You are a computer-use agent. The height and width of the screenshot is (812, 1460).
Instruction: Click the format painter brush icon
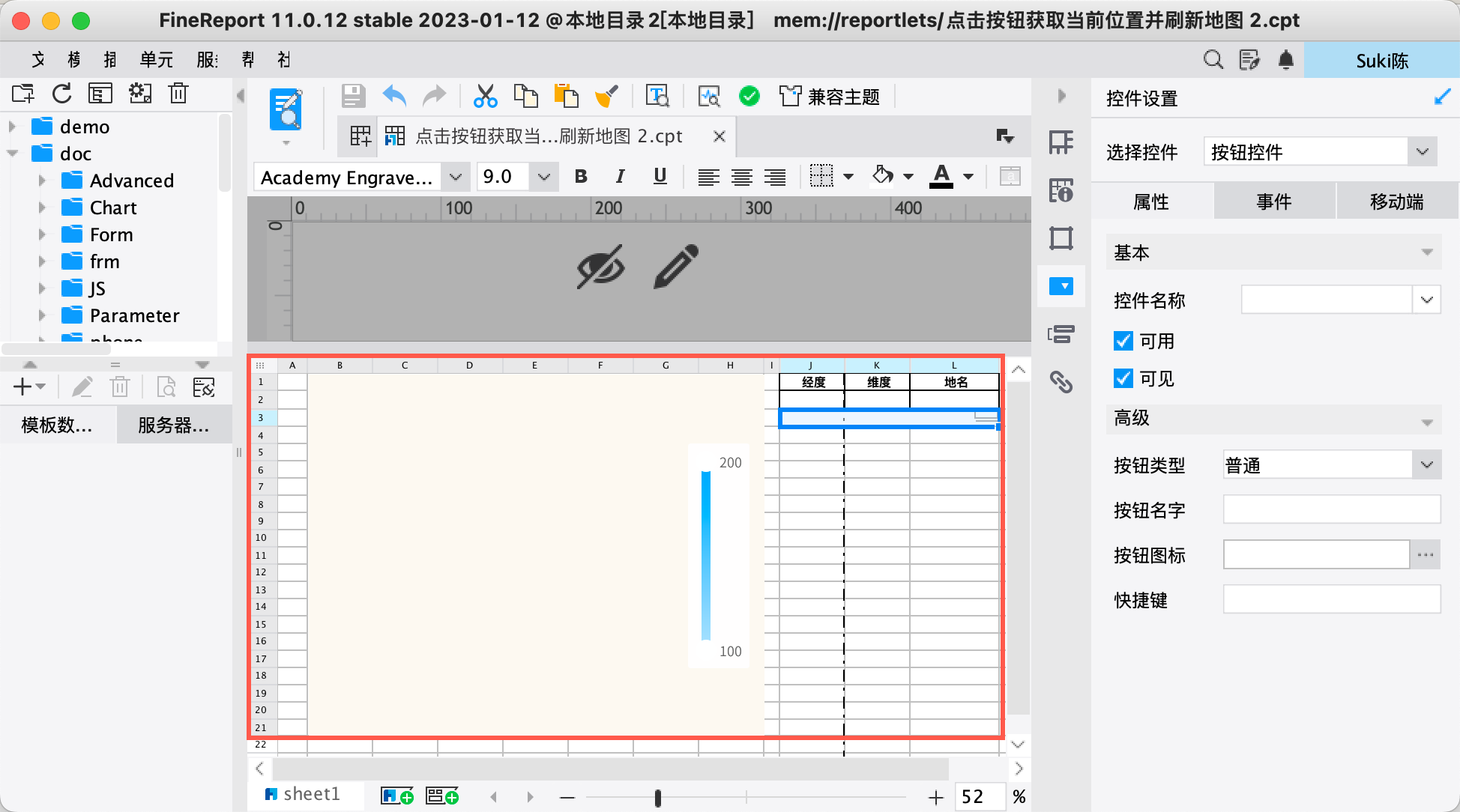[x=606, y=97]
